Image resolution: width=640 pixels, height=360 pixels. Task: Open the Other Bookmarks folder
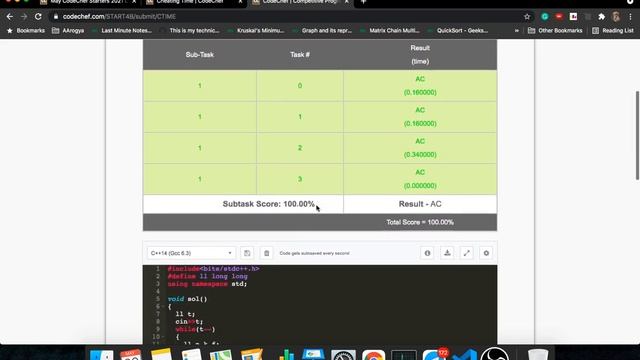click(x=555, y=31)
